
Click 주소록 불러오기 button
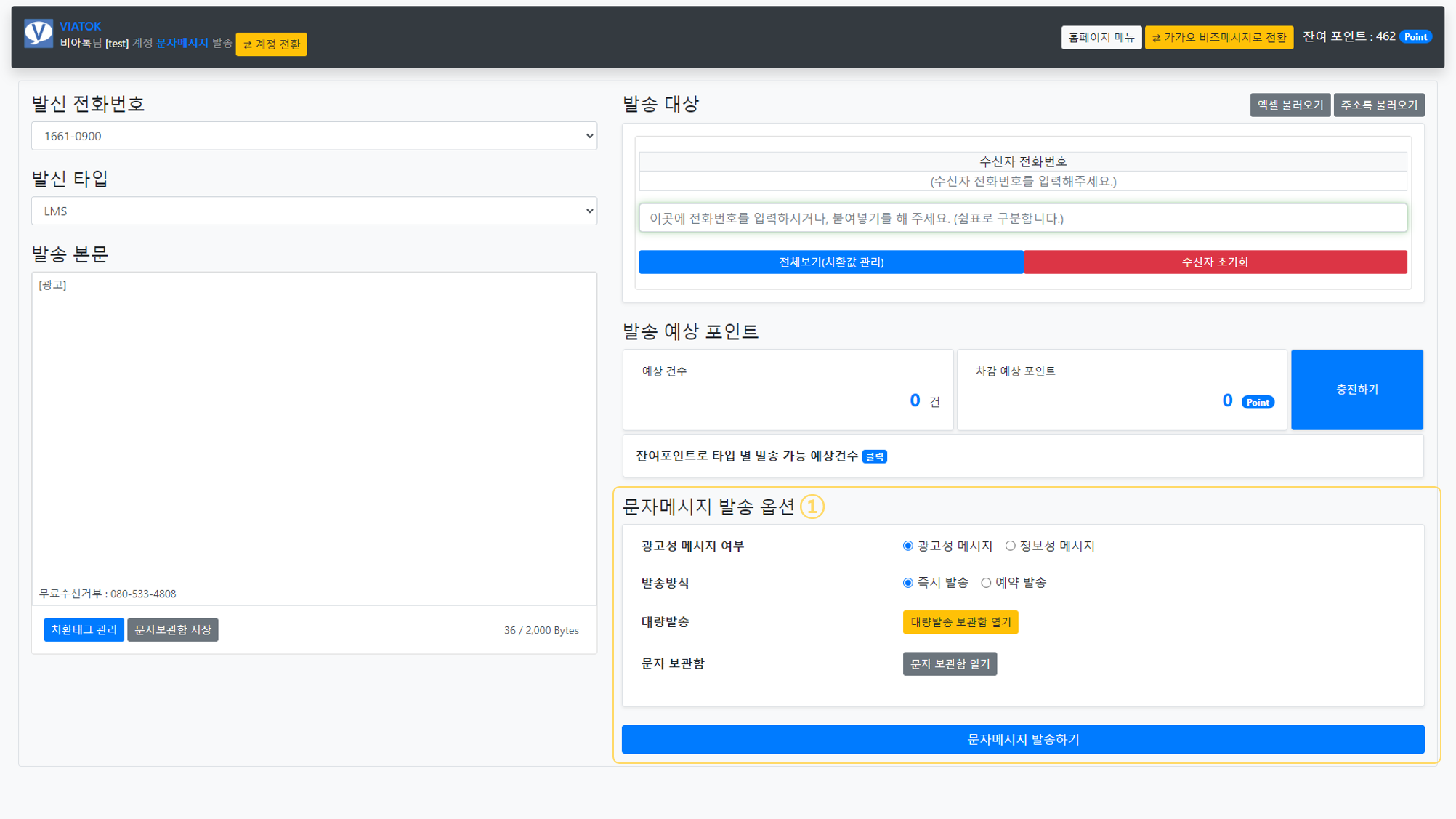coord(1378,105)
